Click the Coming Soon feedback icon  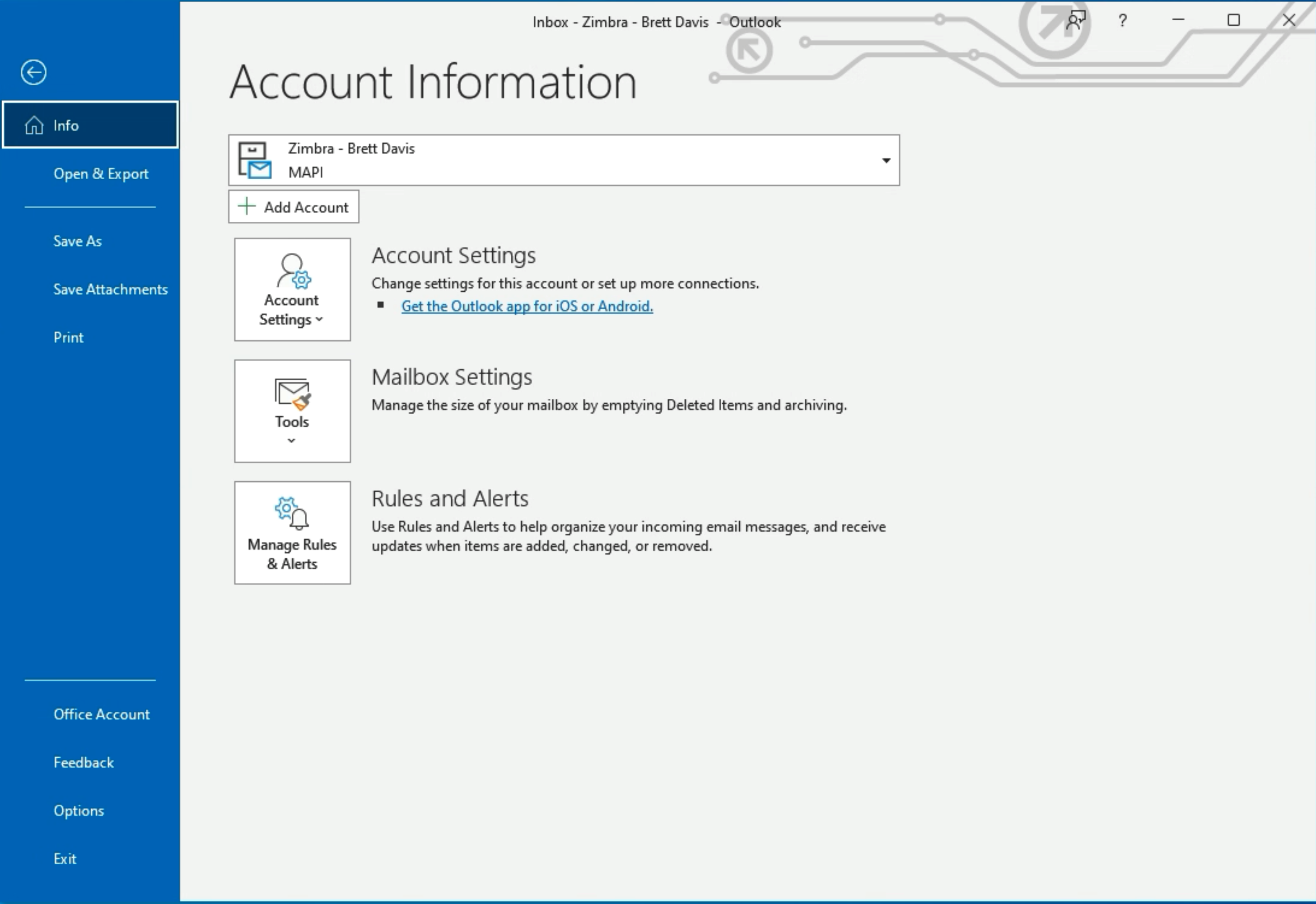click(x=1076, y=20)
